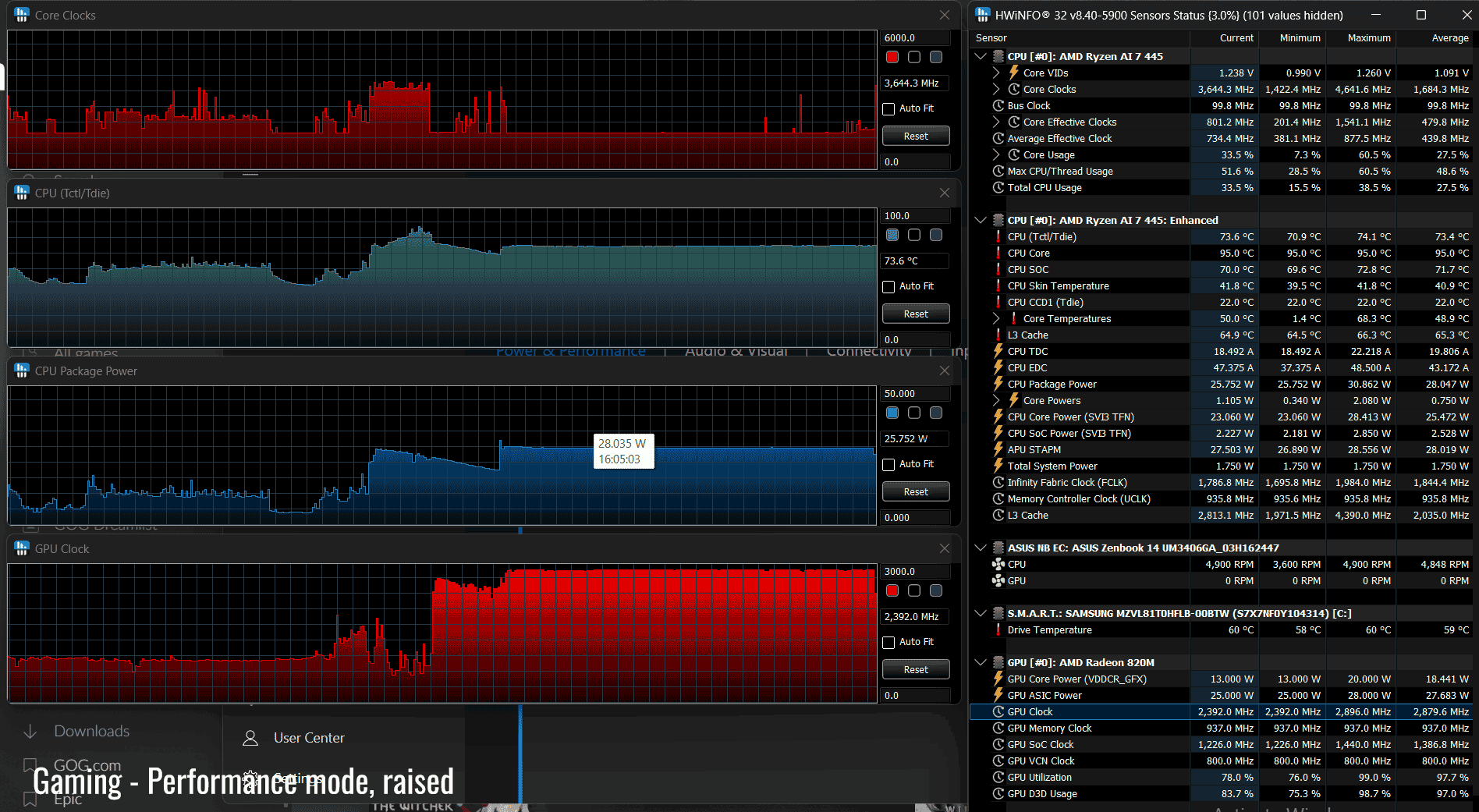Enable Auto Fit in Core Clocks graph
The width and height of the screenshot is (1479, 812).
[888, 109]
